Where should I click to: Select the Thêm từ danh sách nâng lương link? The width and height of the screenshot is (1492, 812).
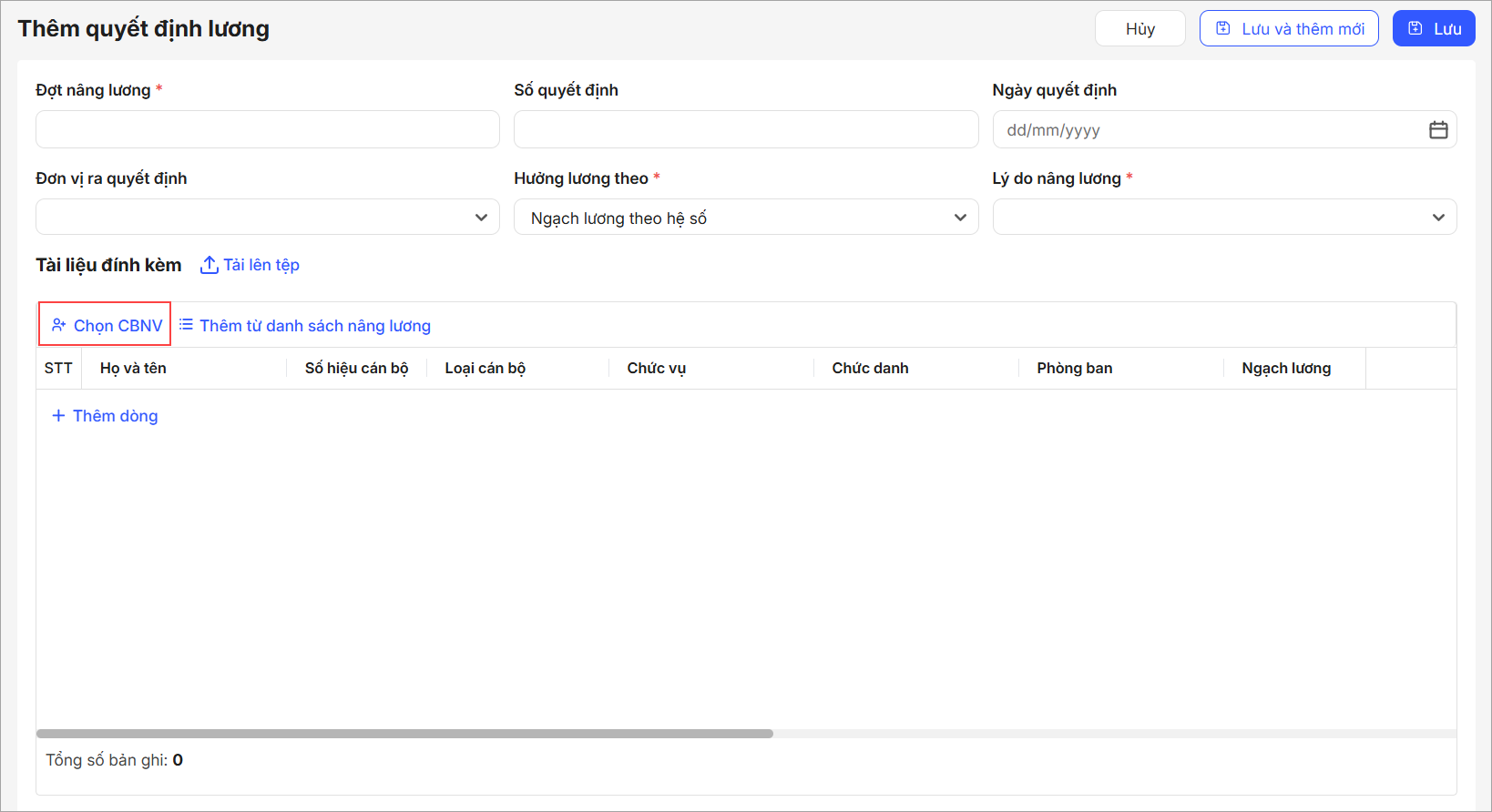[x=315, y=326]
